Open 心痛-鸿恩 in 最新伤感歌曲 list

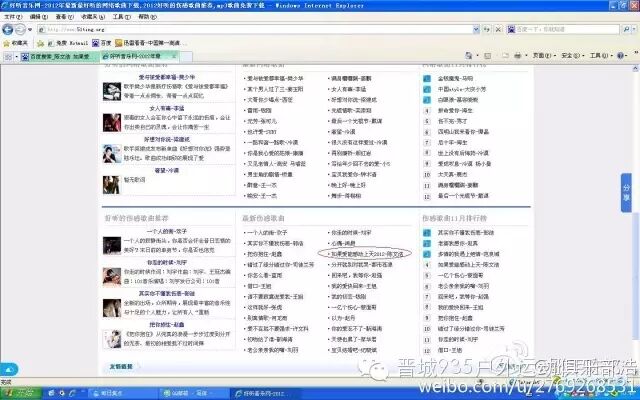343,243
